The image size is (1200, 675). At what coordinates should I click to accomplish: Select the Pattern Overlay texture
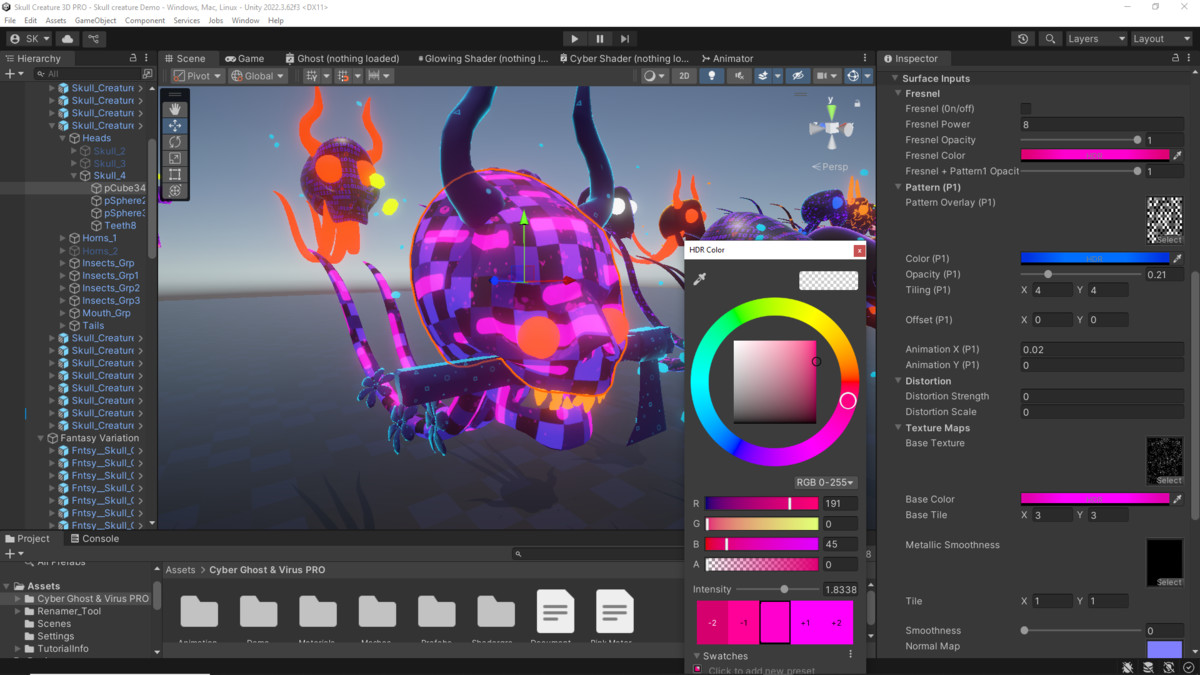[1164, 220]
